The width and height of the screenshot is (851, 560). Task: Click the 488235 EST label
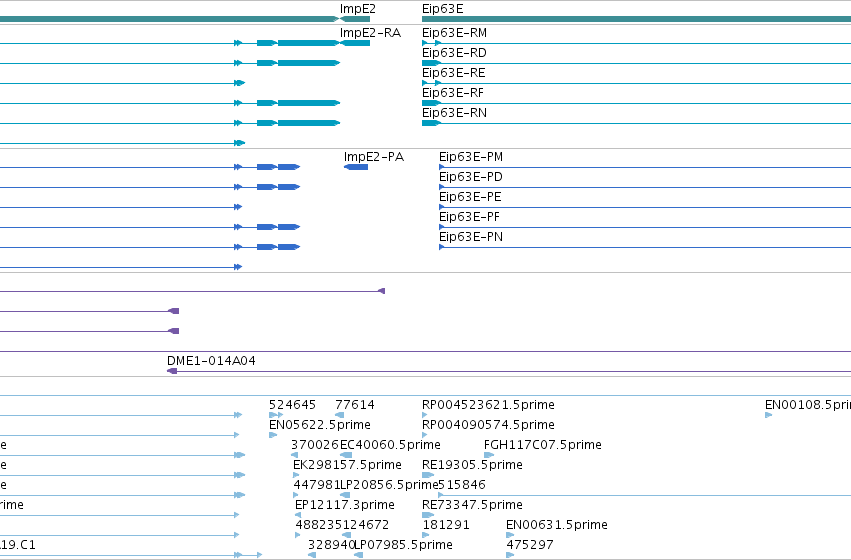click(x=319, y=525)
